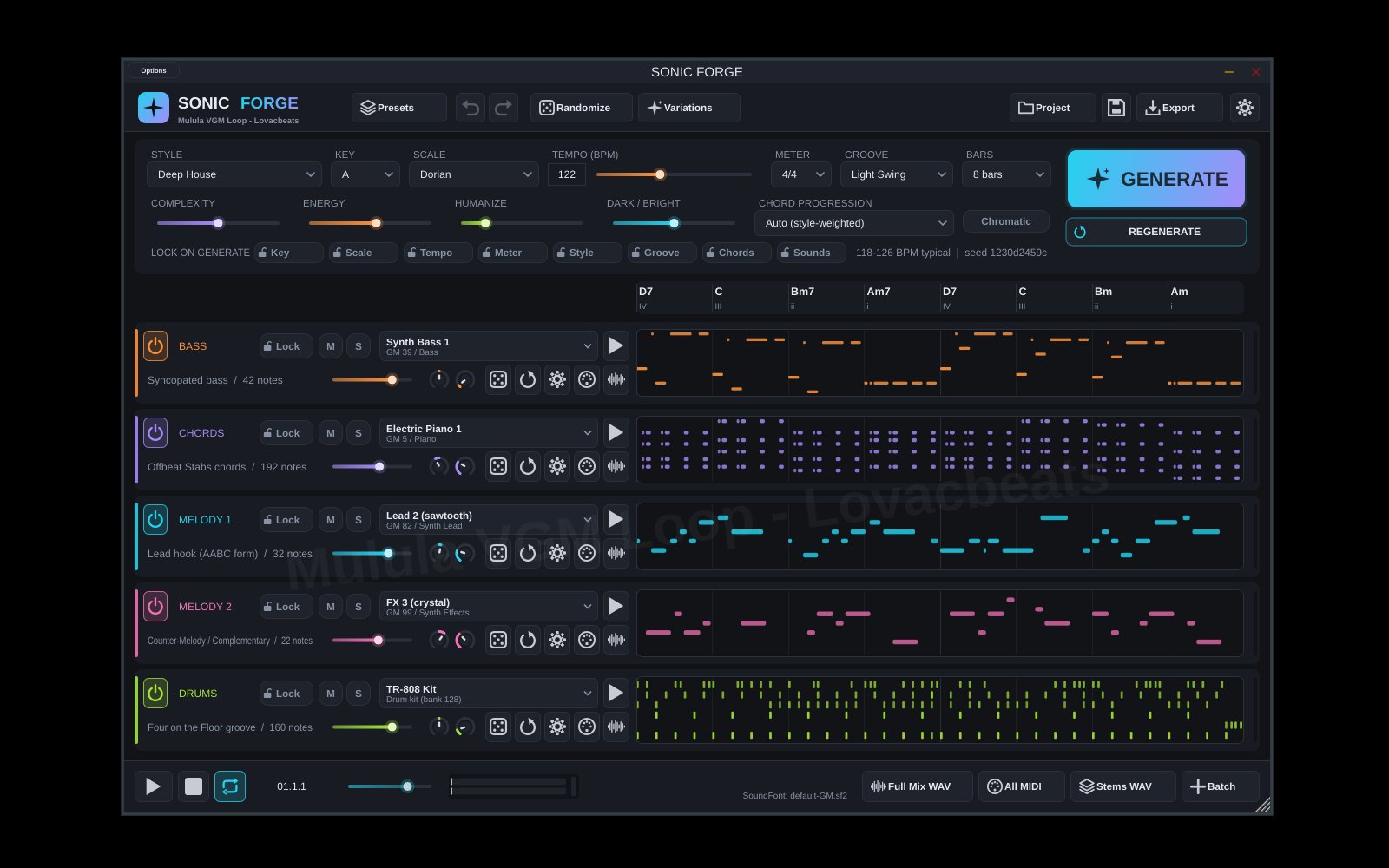
Task: Export MELODY 2 MIDI with its palette icon
Action: pyautogui.click(x=587, y=640)
